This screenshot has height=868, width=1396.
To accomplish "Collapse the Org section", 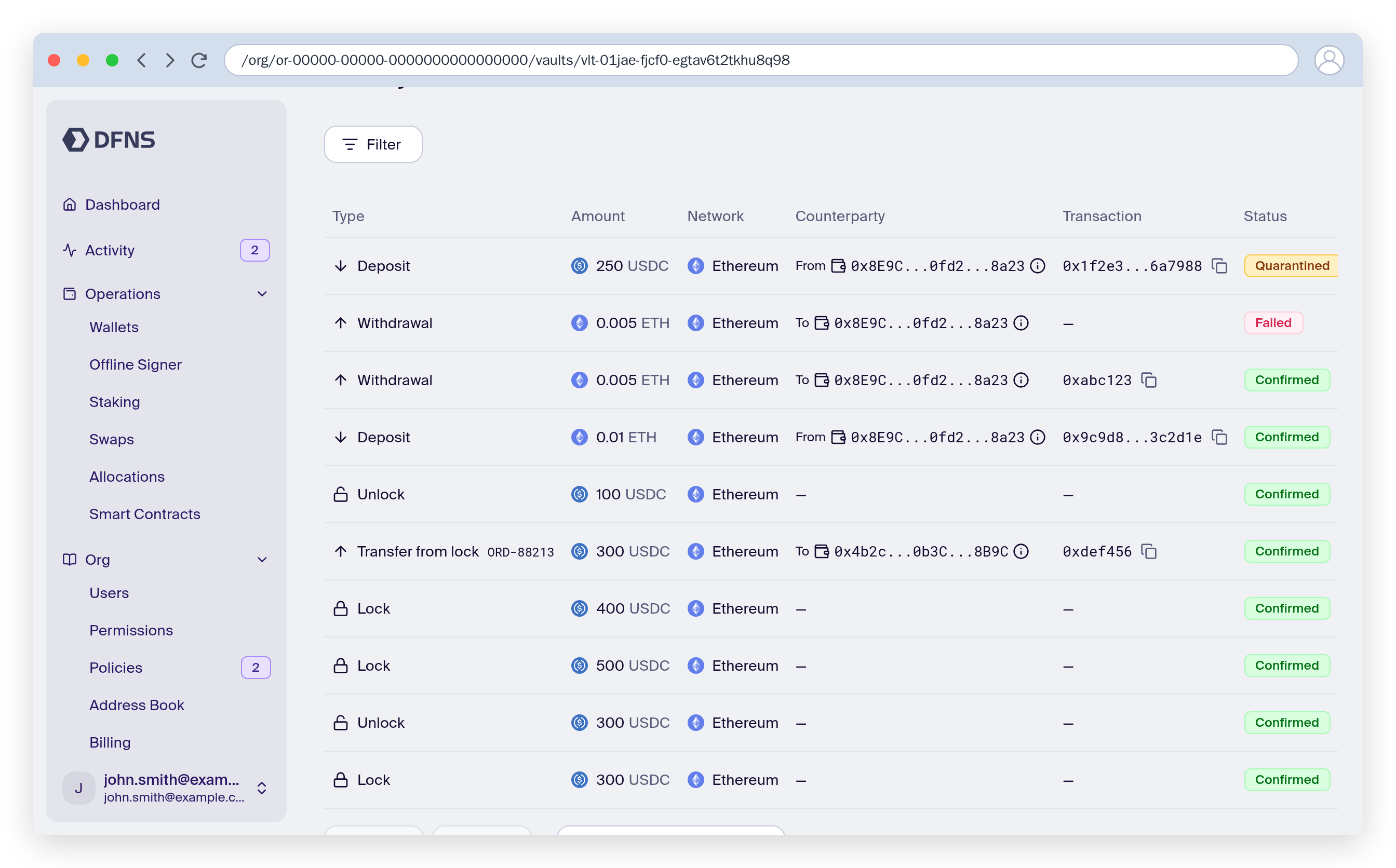I will 262,560.
